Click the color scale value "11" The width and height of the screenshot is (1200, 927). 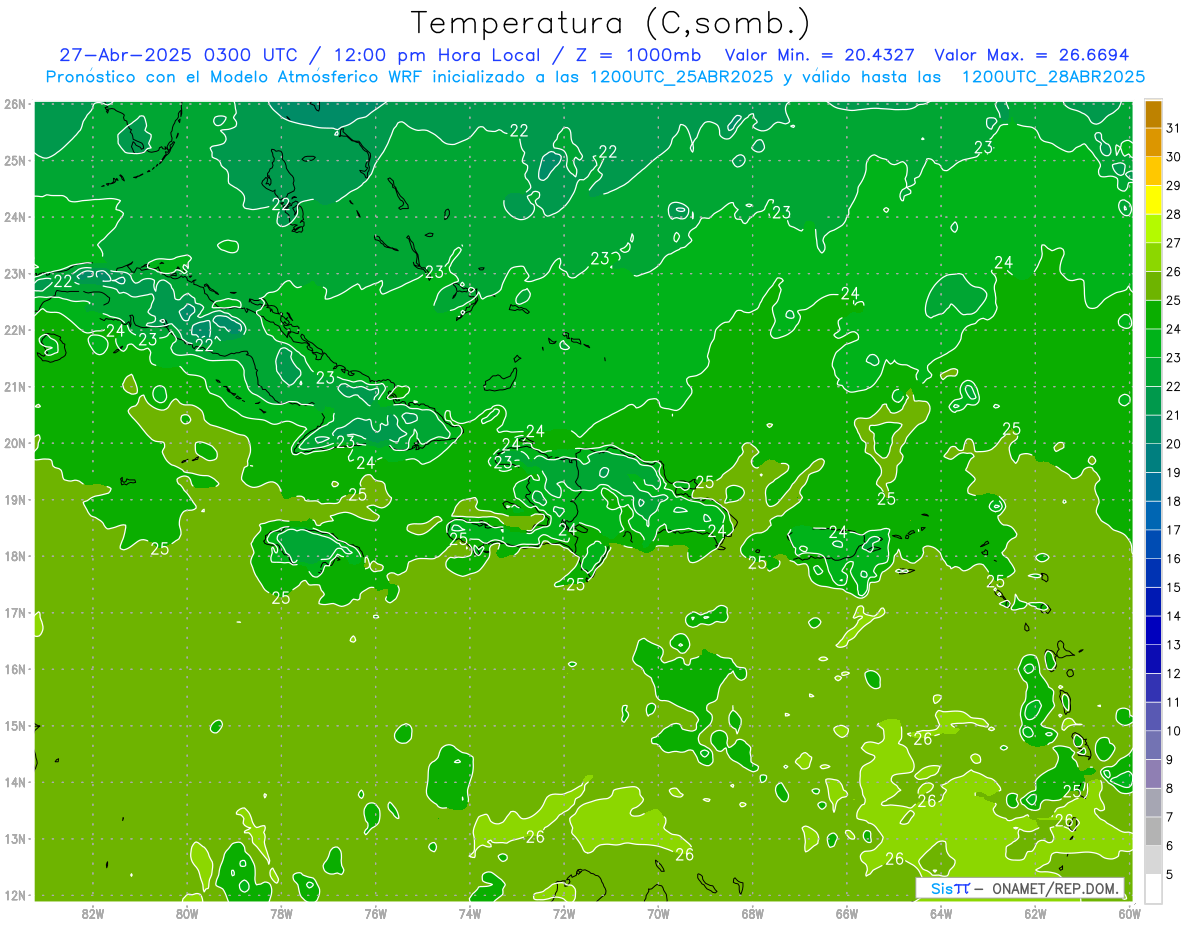click(x=1174, y=702)
